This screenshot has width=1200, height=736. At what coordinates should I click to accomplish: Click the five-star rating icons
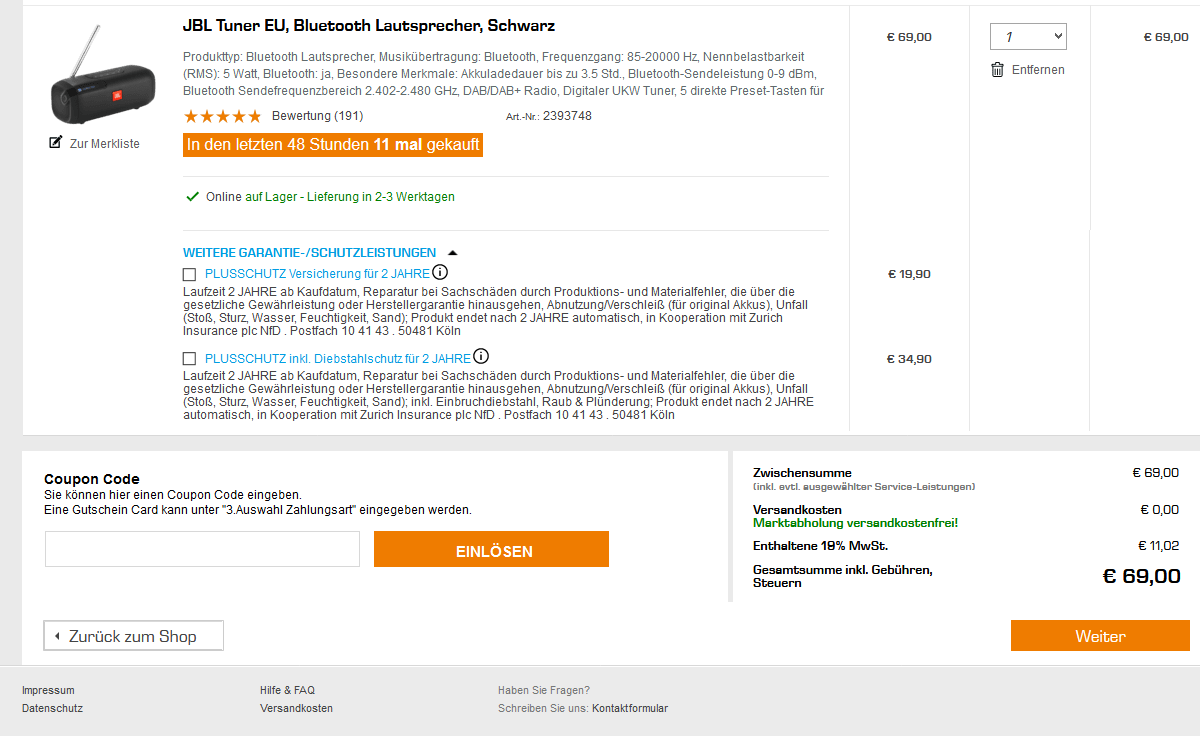click(x=222, y=116)
